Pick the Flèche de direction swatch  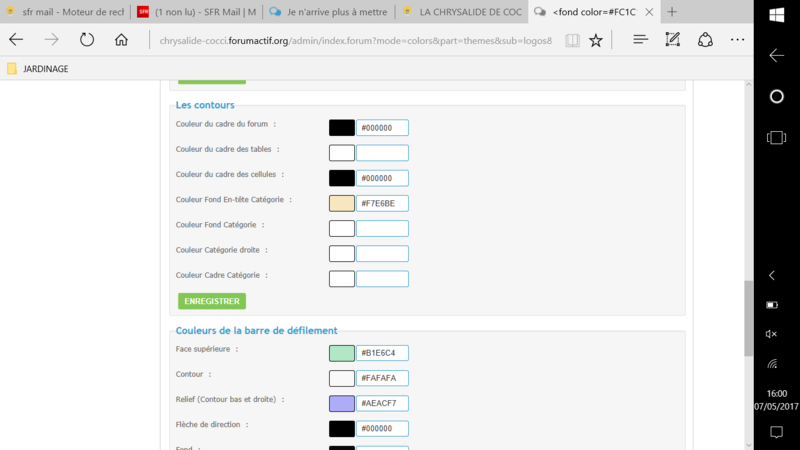click(x=342, y=429)
